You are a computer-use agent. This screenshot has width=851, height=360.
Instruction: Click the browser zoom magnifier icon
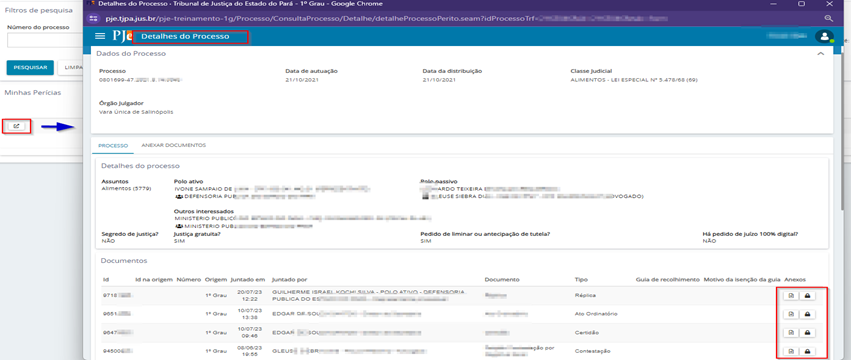click(828, 18)
